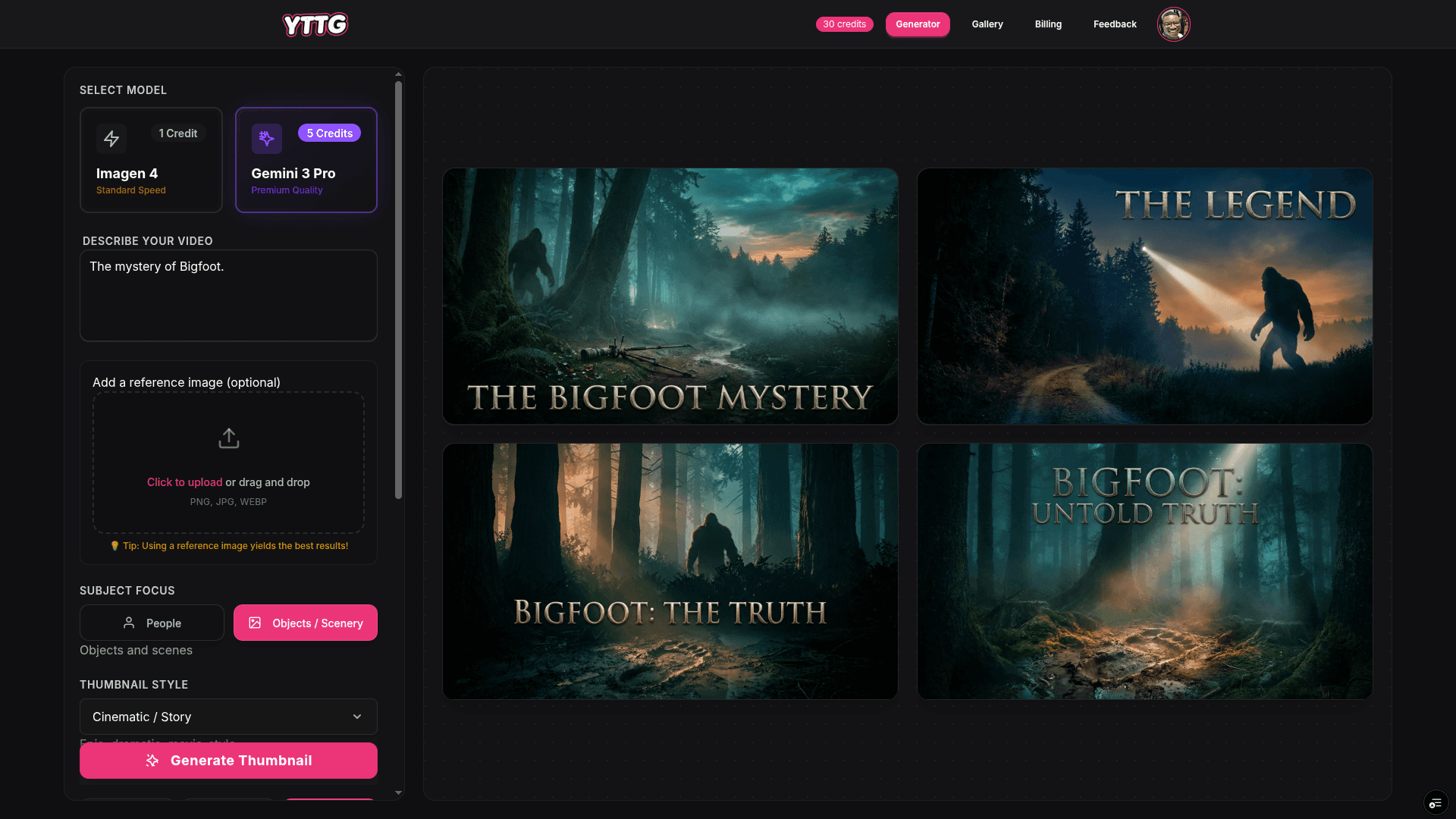Click the floating feedback widget in the bottom-right corner

coord(1435,802)
